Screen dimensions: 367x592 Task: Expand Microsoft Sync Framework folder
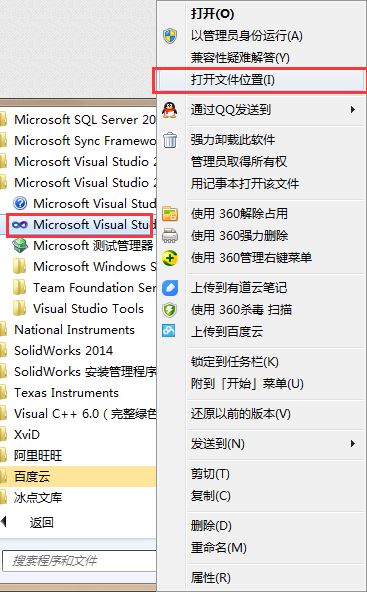click(78, 140)
